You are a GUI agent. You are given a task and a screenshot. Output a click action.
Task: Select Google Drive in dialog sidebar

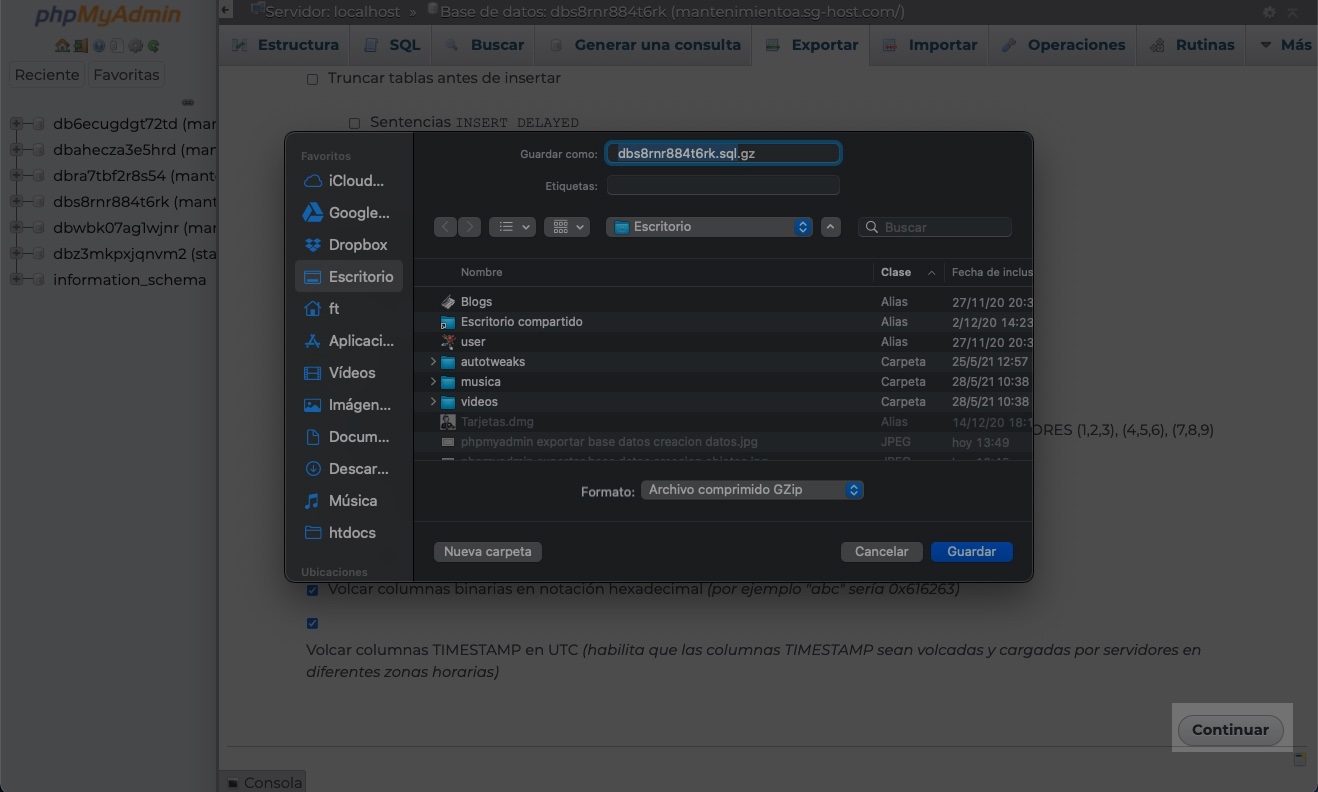coord(349,213)
